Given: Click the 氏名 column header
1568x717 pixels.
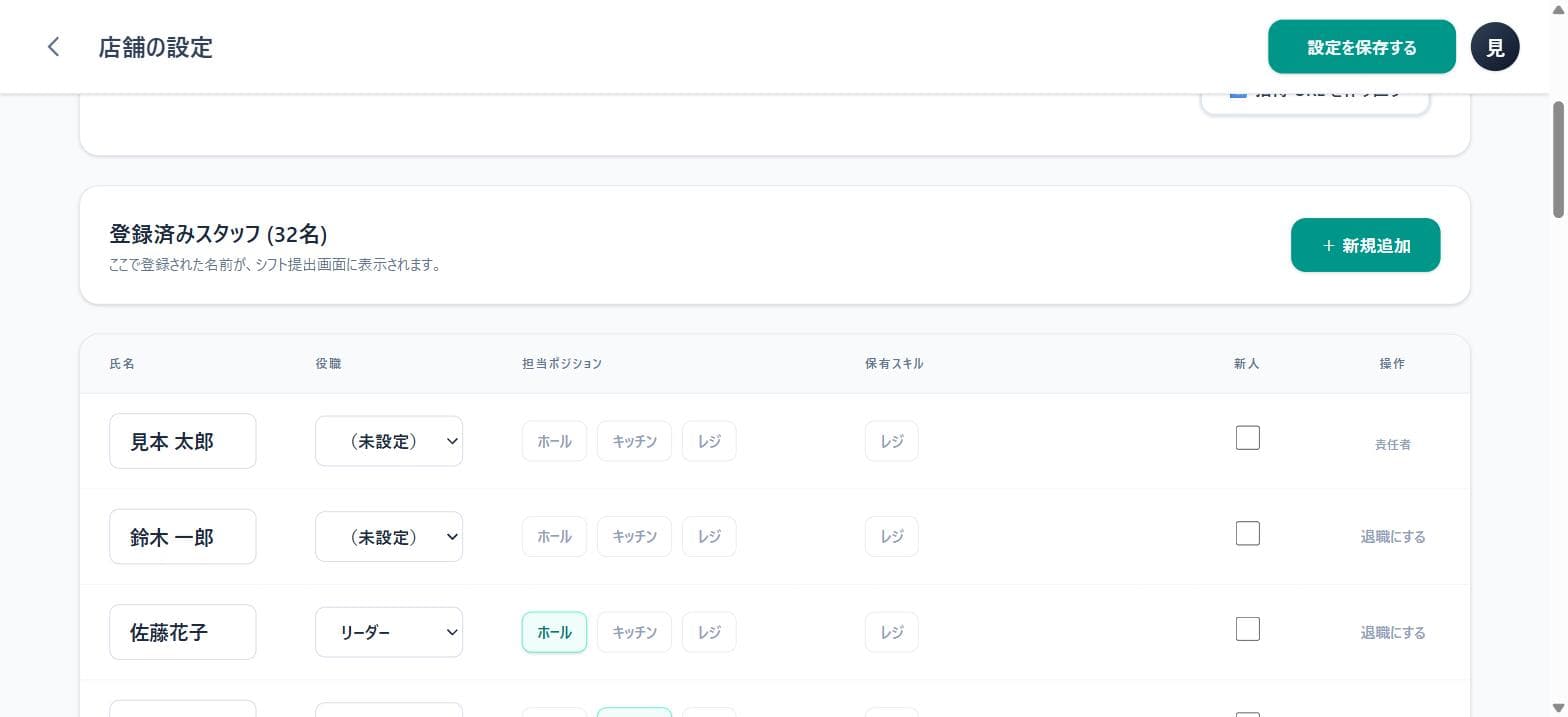Looking at the screenshot, I should pos(122,364).
